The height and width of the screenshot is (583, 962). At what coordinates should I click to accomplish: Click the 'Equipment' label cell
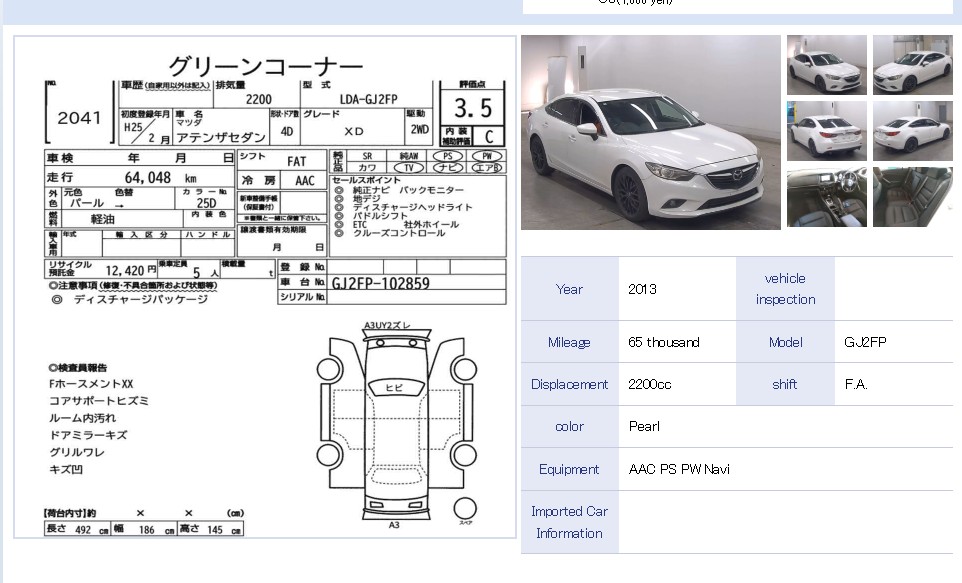pyautogui.click(x=569, y=469)
